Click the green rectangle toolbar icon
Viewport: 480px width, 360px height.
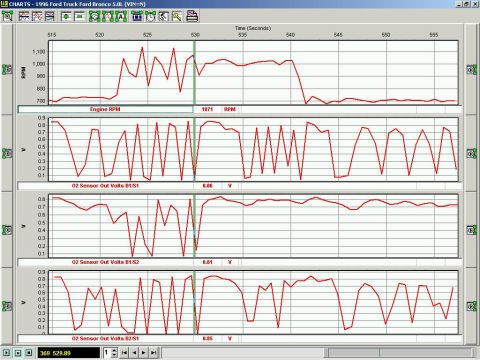point(80,16)
